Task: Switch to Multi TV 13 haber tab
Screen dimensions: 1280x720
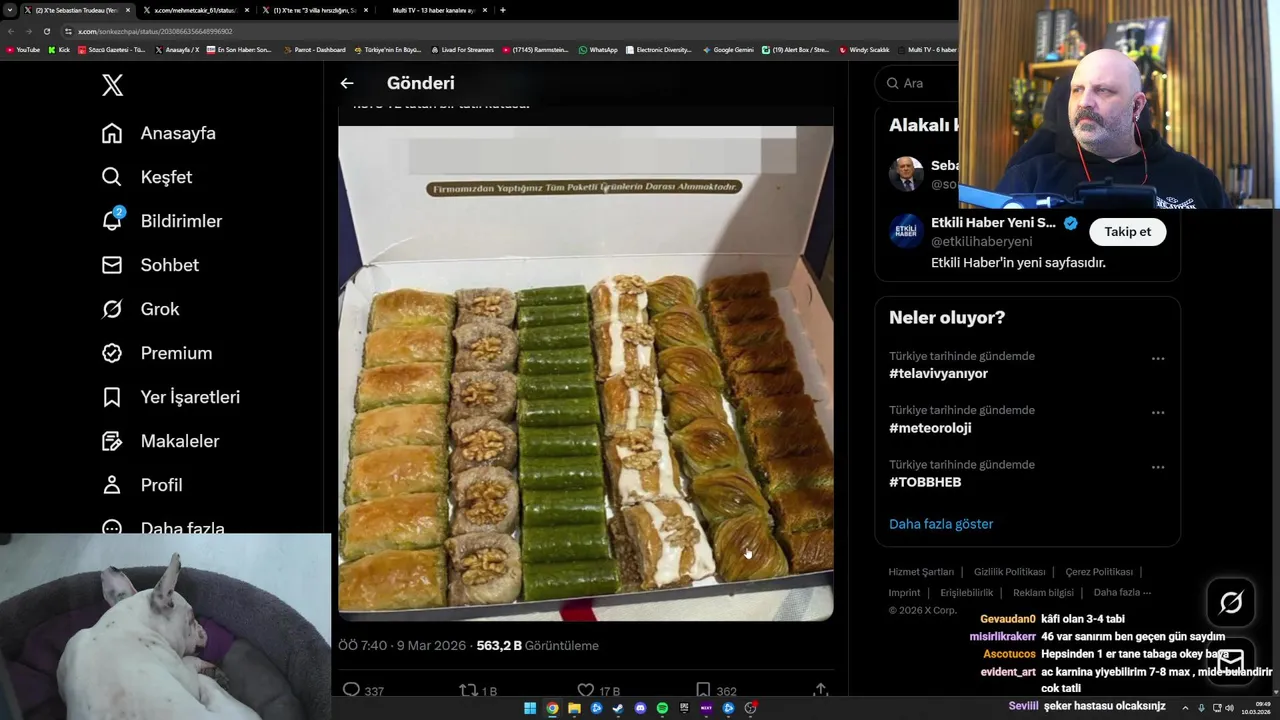Action: [x=432, y=10]
